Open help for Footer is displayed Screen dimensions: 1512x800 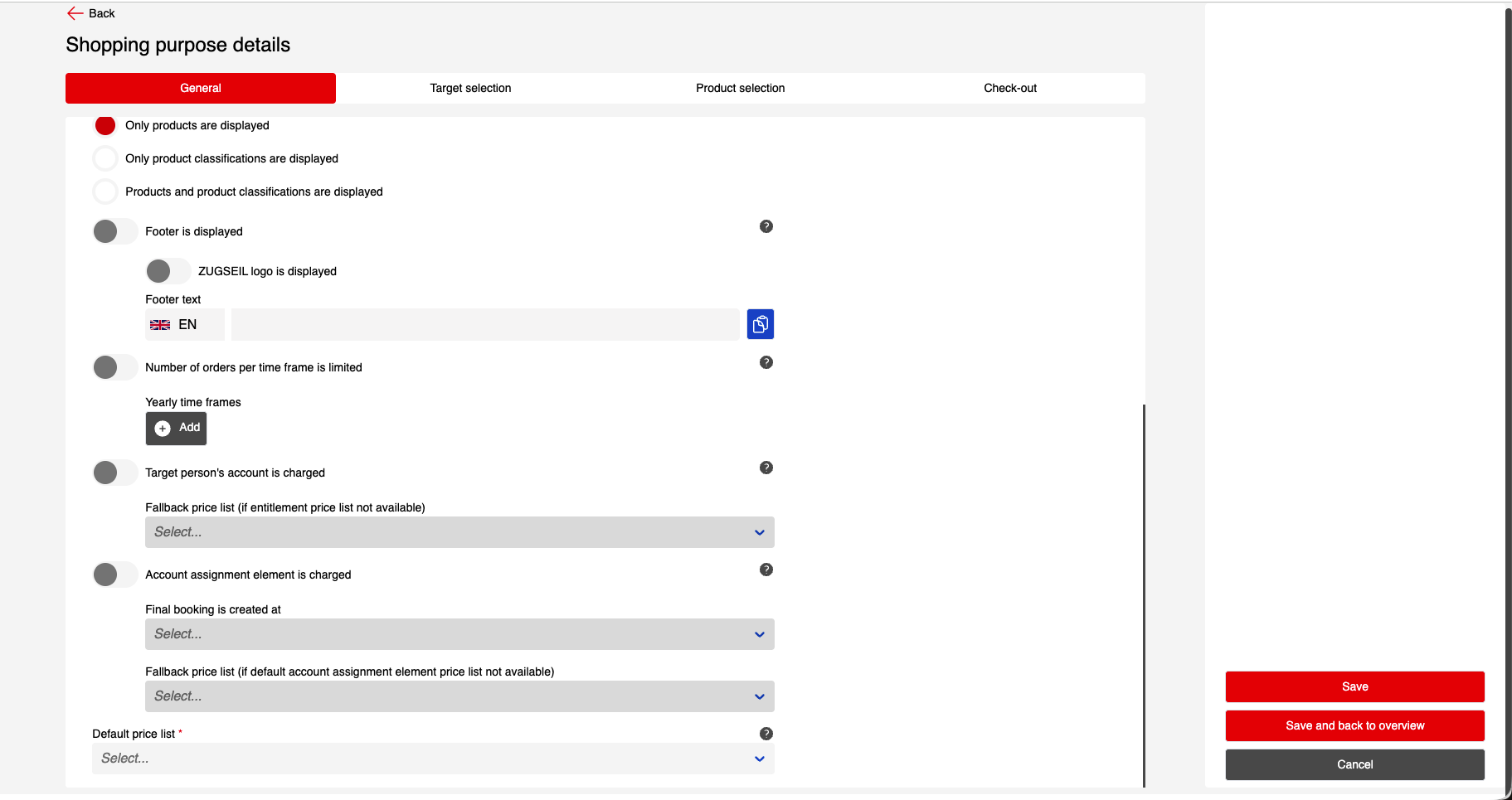click(766, 227)
